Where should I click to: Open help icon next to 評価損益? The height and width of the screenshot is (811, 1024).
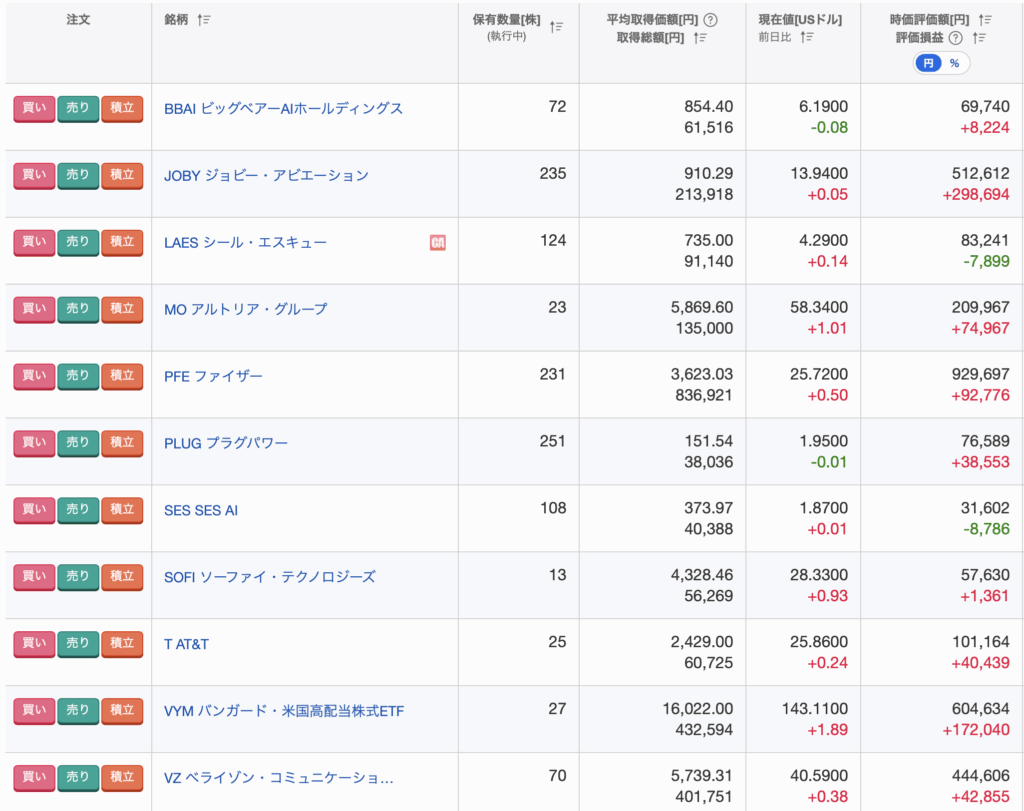(955, 38)
